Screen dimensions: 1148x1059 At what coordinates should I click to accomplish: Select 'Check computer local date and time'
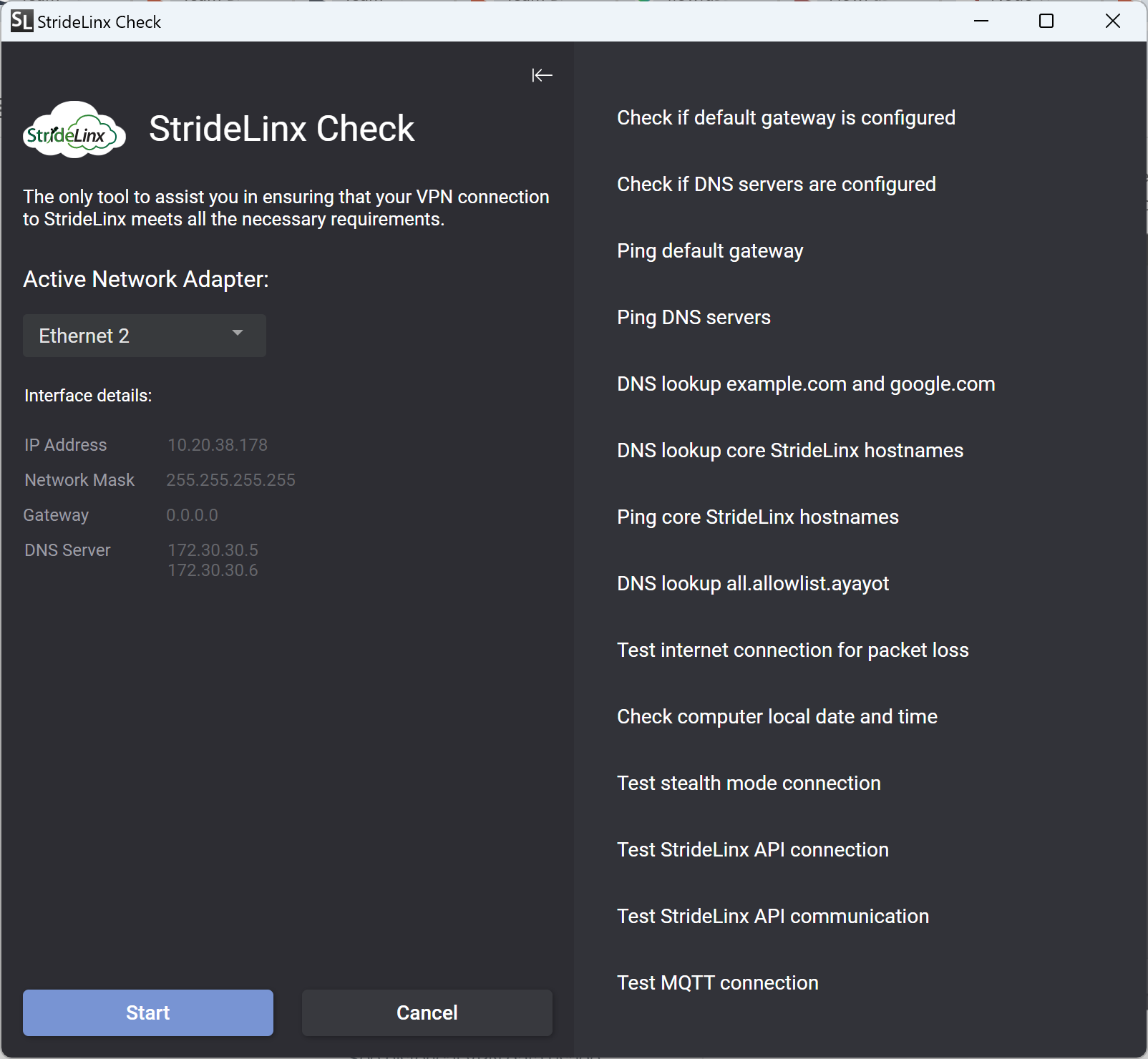[x=777, y=717]
